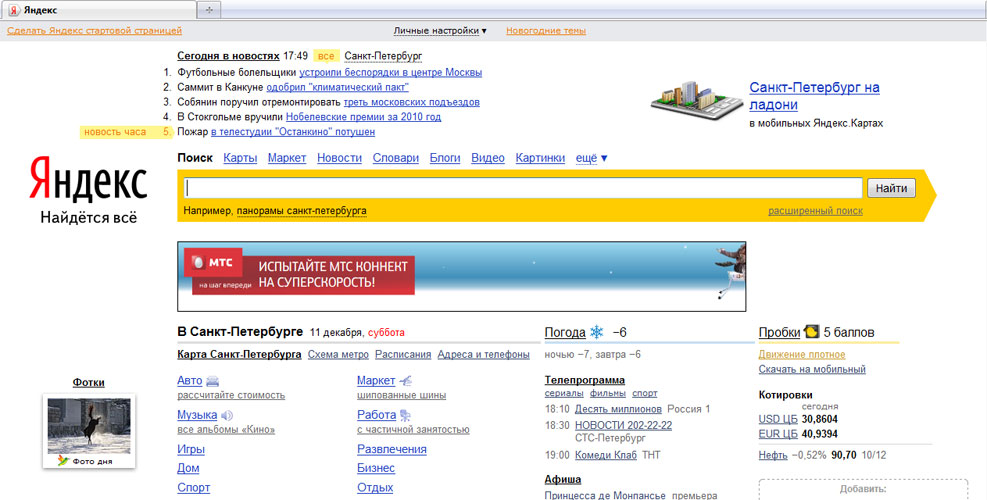
Task: Open the Нефть oil price link
Action: tap(773, 455)
